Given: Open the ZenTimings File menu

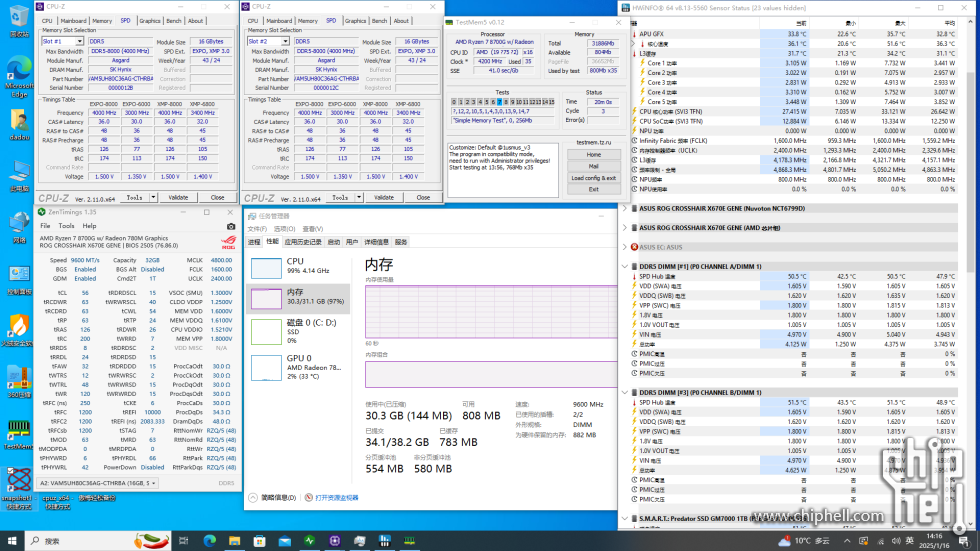Looking at the screenshot, I should [45, 226].
